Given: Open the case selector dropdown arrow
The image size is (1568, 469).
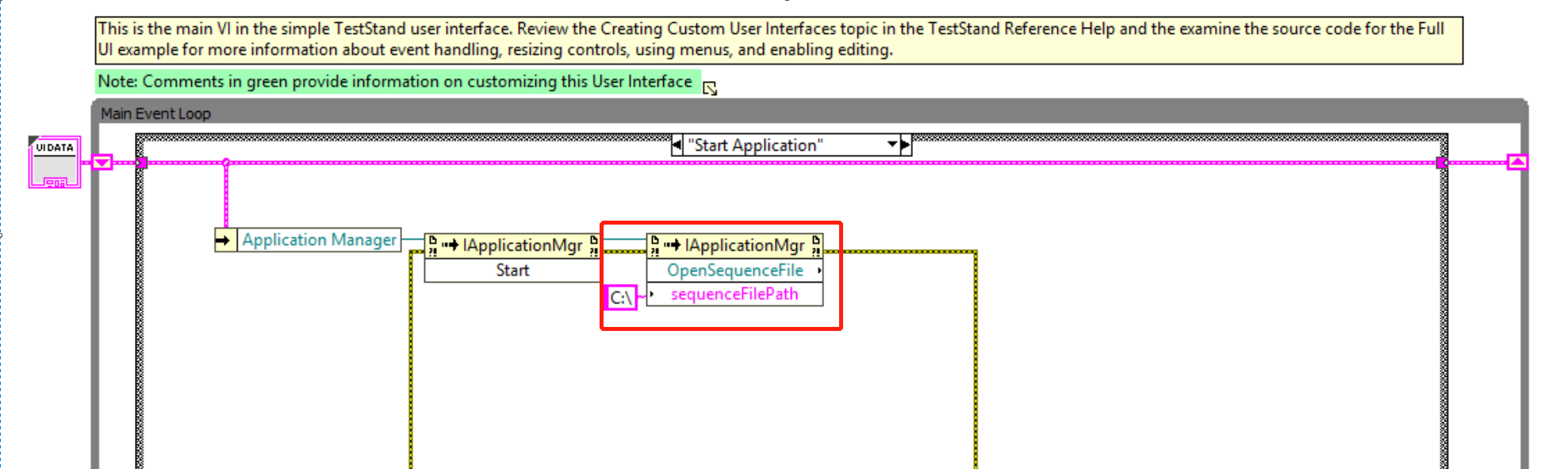Looking at the screenshot, I should (892, 145).
